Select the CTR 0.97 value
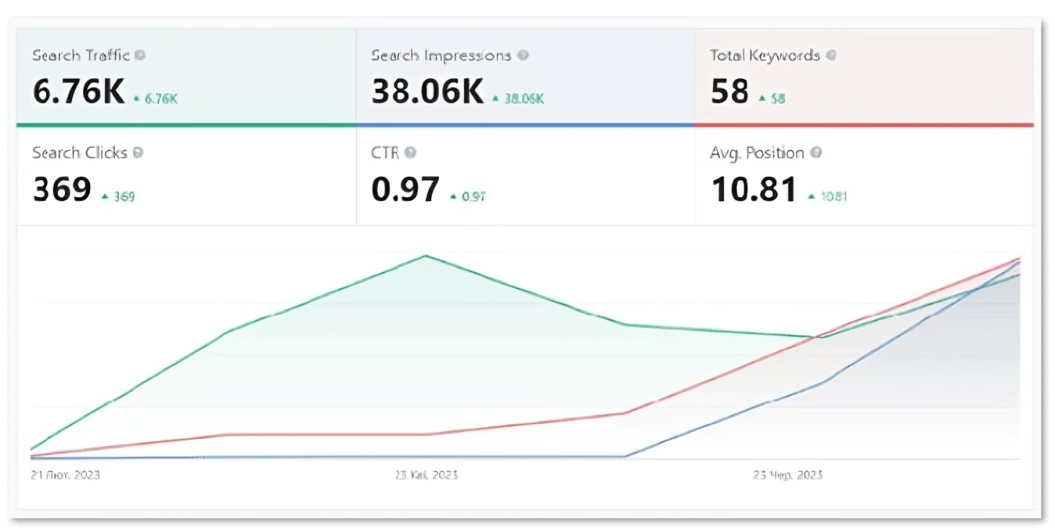This screenshot has width=1055, height=532. 405,189
